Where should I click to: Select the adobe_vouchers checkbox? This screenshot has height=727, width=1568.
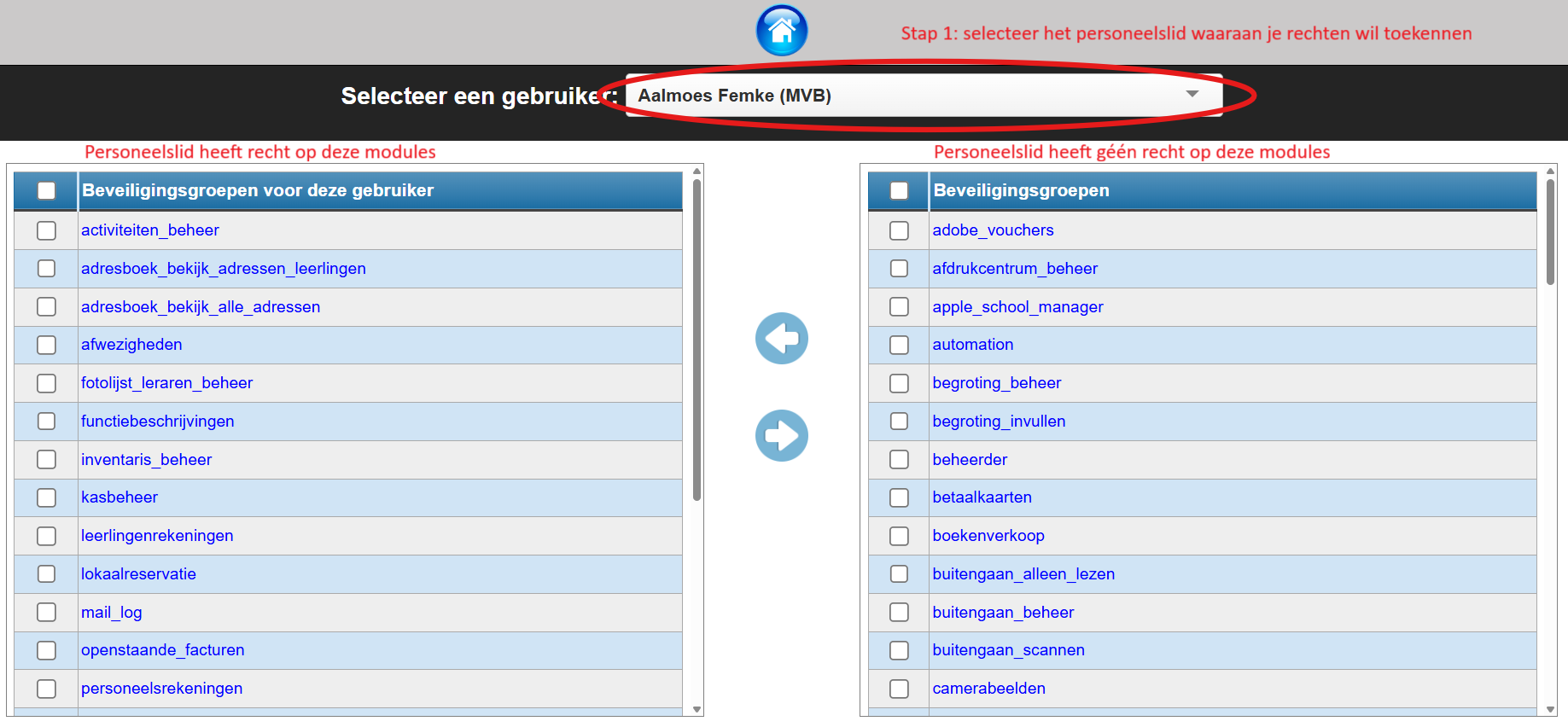[x=899, y=230]
